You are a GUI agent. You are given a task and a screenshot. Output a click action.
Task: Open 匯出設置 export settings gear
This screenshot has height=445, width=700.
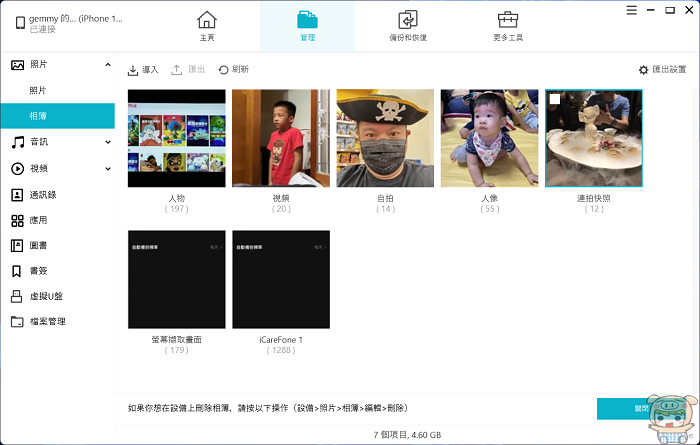[x=644, y=70]
